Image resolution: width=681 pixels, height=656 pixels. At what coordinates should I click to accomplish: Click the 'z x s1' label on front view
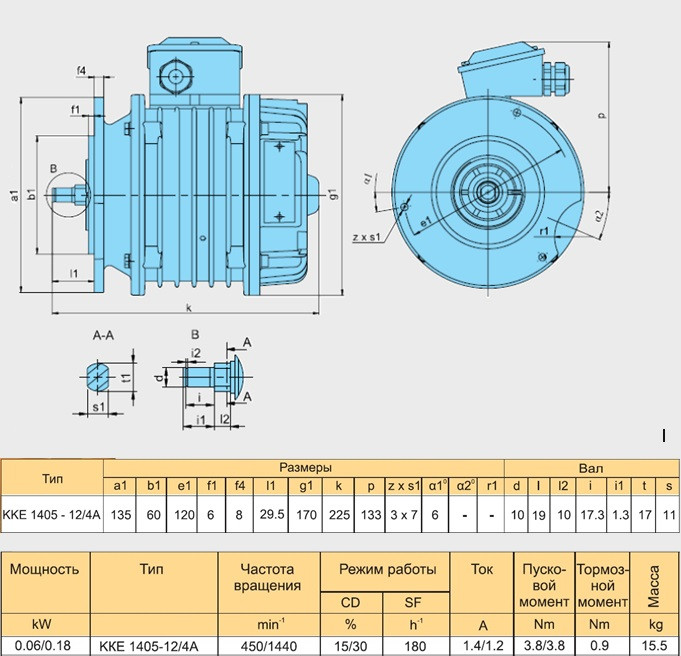(x=369, y=239)
